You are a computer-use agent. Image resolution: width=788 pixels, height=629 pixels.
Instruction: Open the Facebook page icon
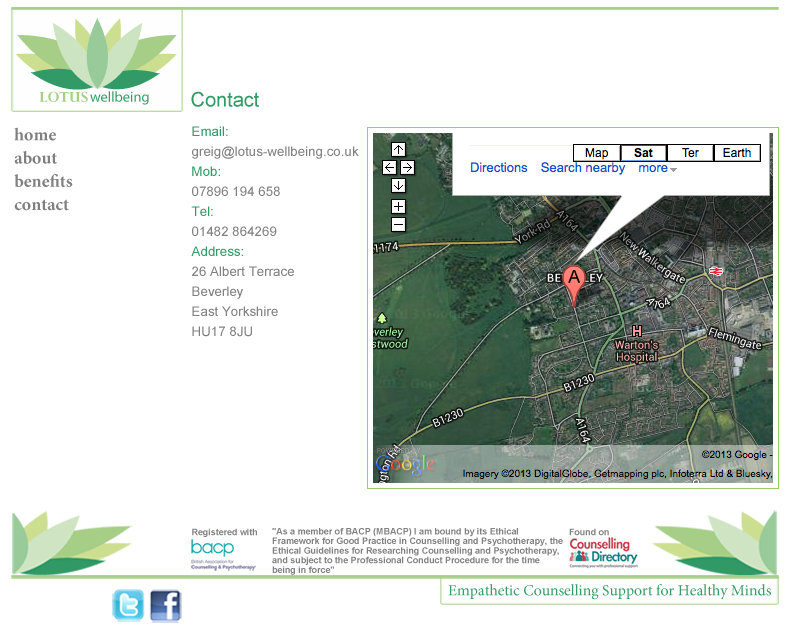click(x=165, y=605)
